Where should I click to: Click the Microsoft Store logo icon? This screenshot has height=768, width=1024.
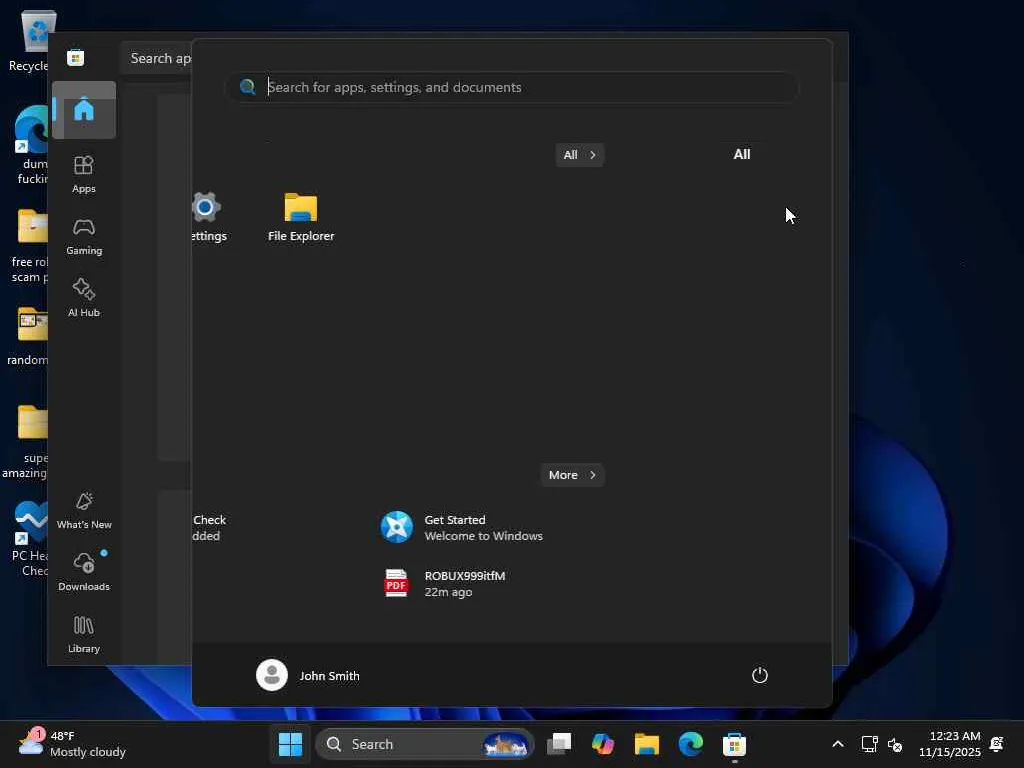pyautogui.click(x=75, y=58)
